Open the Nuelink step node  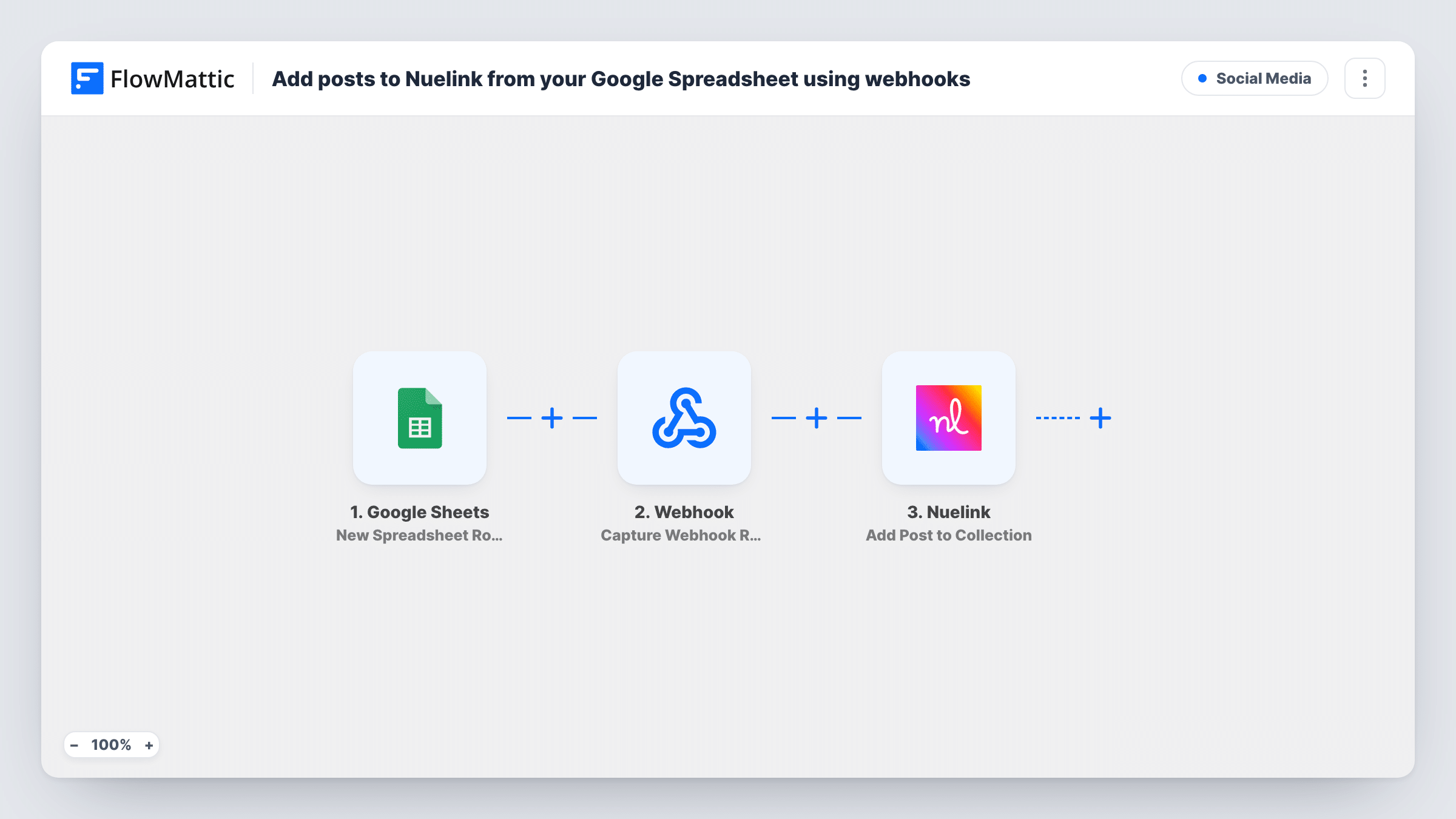click(949, 418)
